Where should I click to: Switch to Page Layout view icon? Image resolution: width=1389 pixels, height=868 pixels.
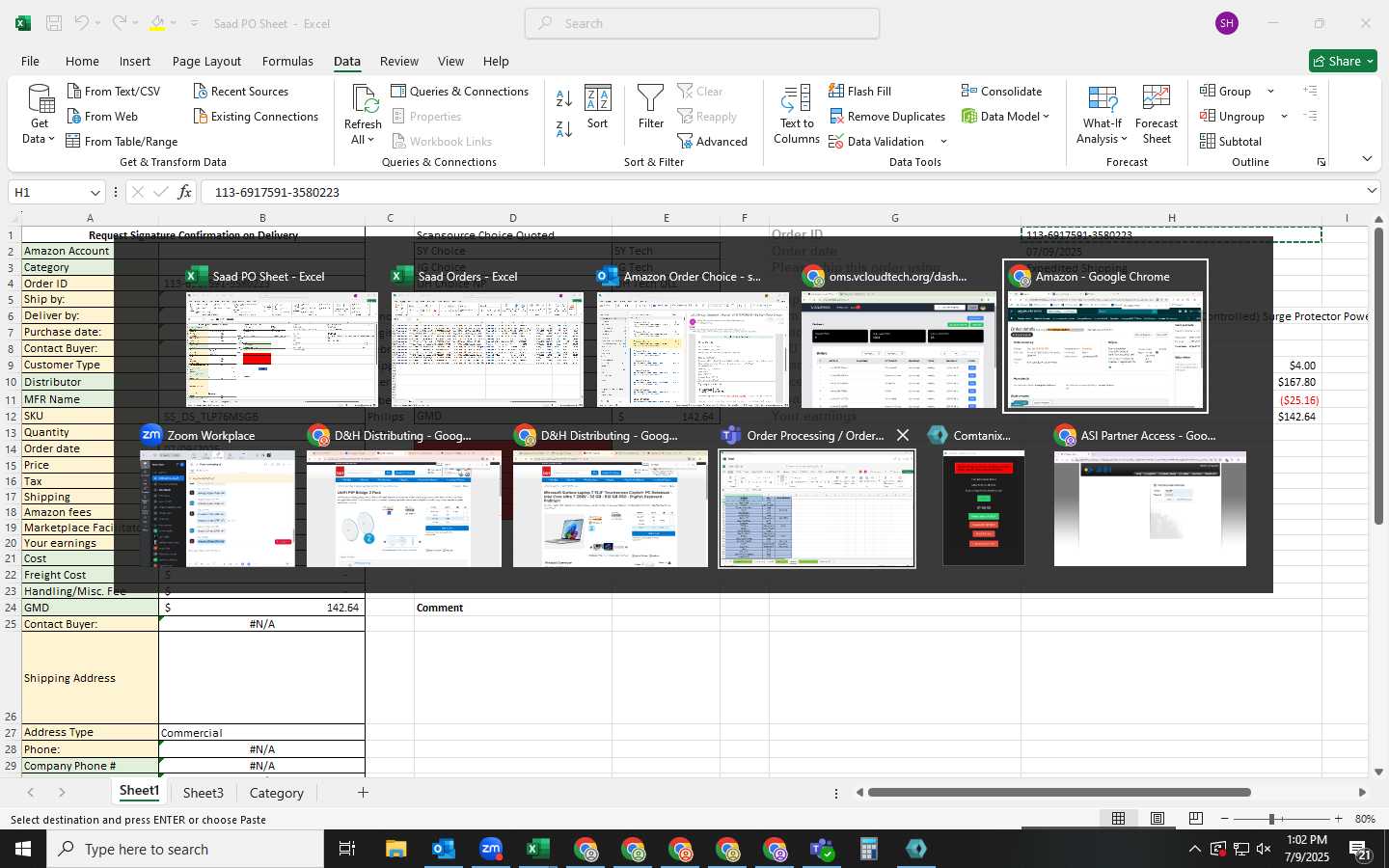pyautogui.click(x=1157, y=818)
